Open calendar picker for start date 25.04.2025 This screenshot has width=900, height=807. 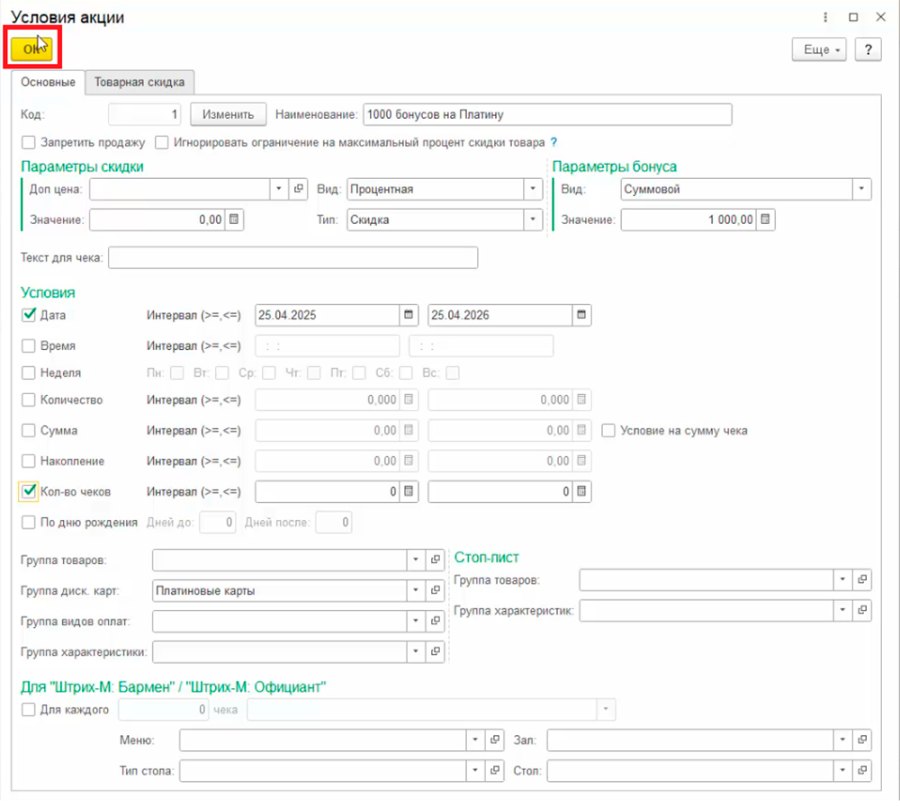pos(408,315)
